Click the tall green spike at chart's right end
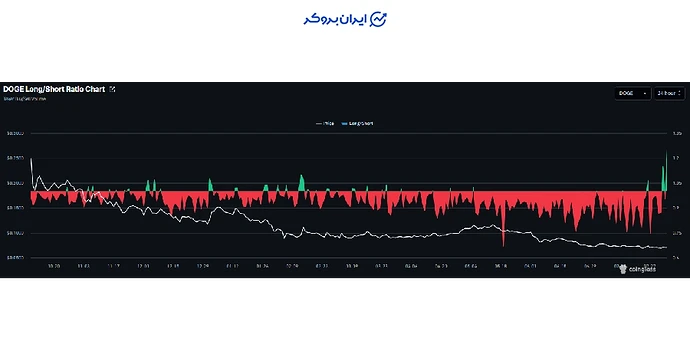Screen dimensions: 690x361 666,171
